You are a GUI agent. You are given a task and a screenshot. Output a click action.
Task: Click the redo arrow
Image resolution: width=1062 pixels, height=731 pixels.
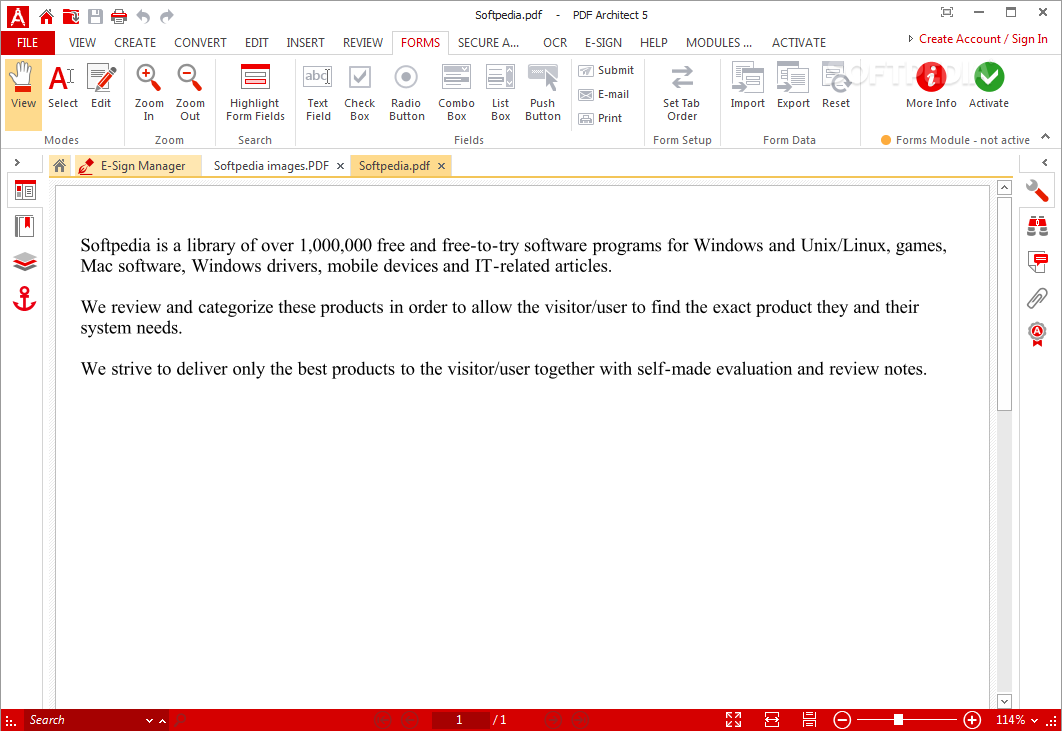[167, 16]
